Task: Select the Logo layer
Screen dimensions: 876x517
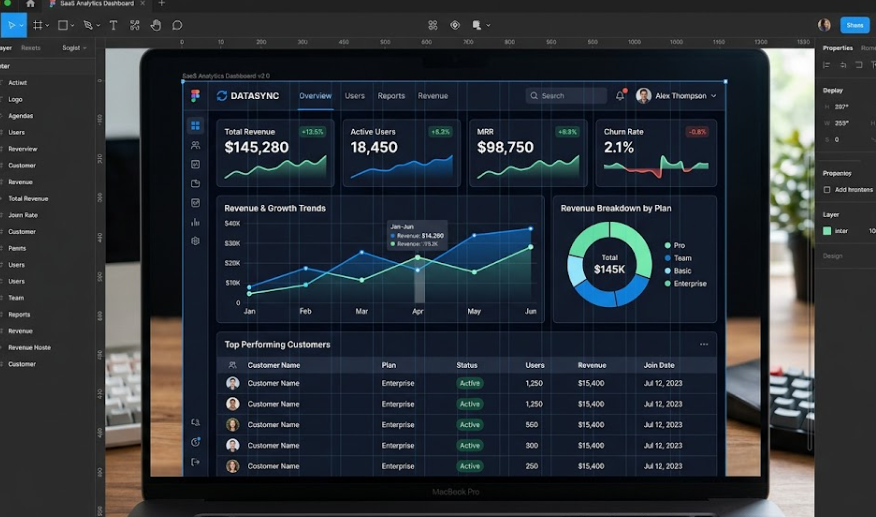Action: [15, 99]
